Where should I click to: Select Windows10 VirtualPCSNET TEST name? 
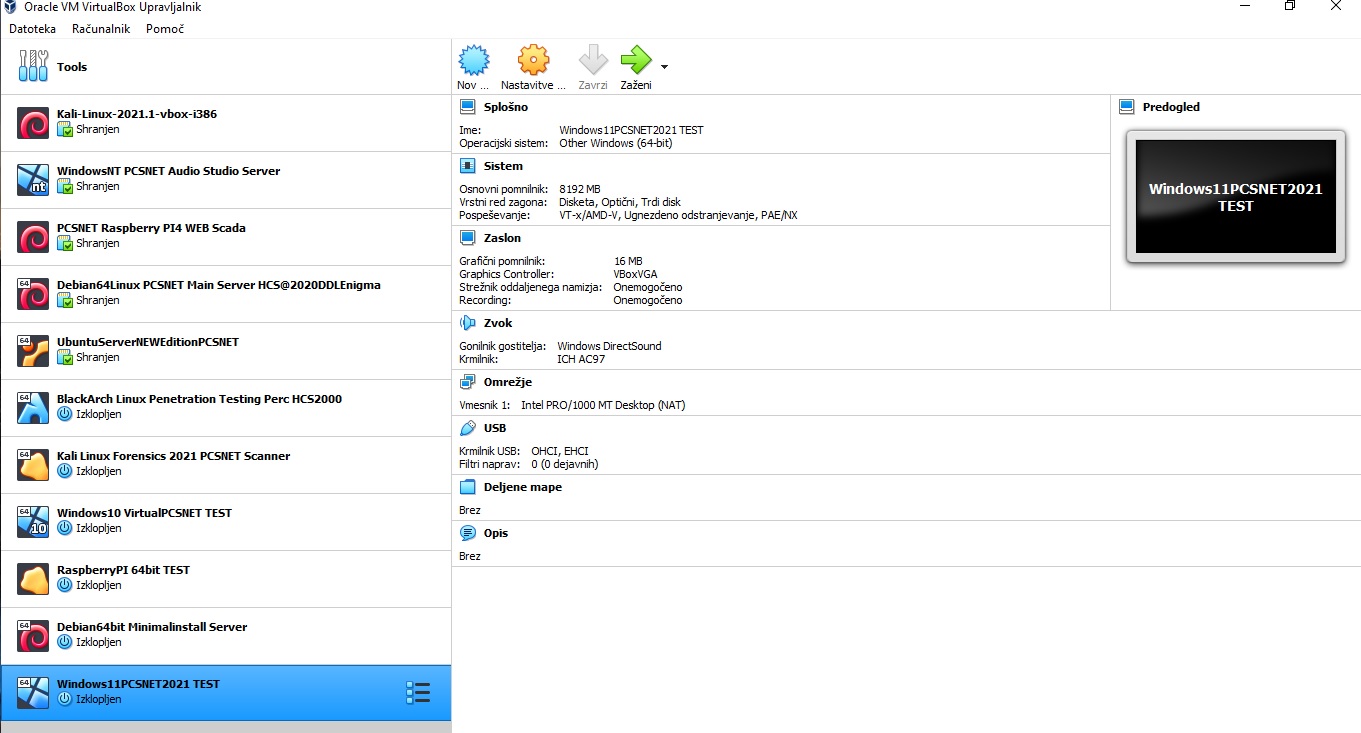(145, 513)
